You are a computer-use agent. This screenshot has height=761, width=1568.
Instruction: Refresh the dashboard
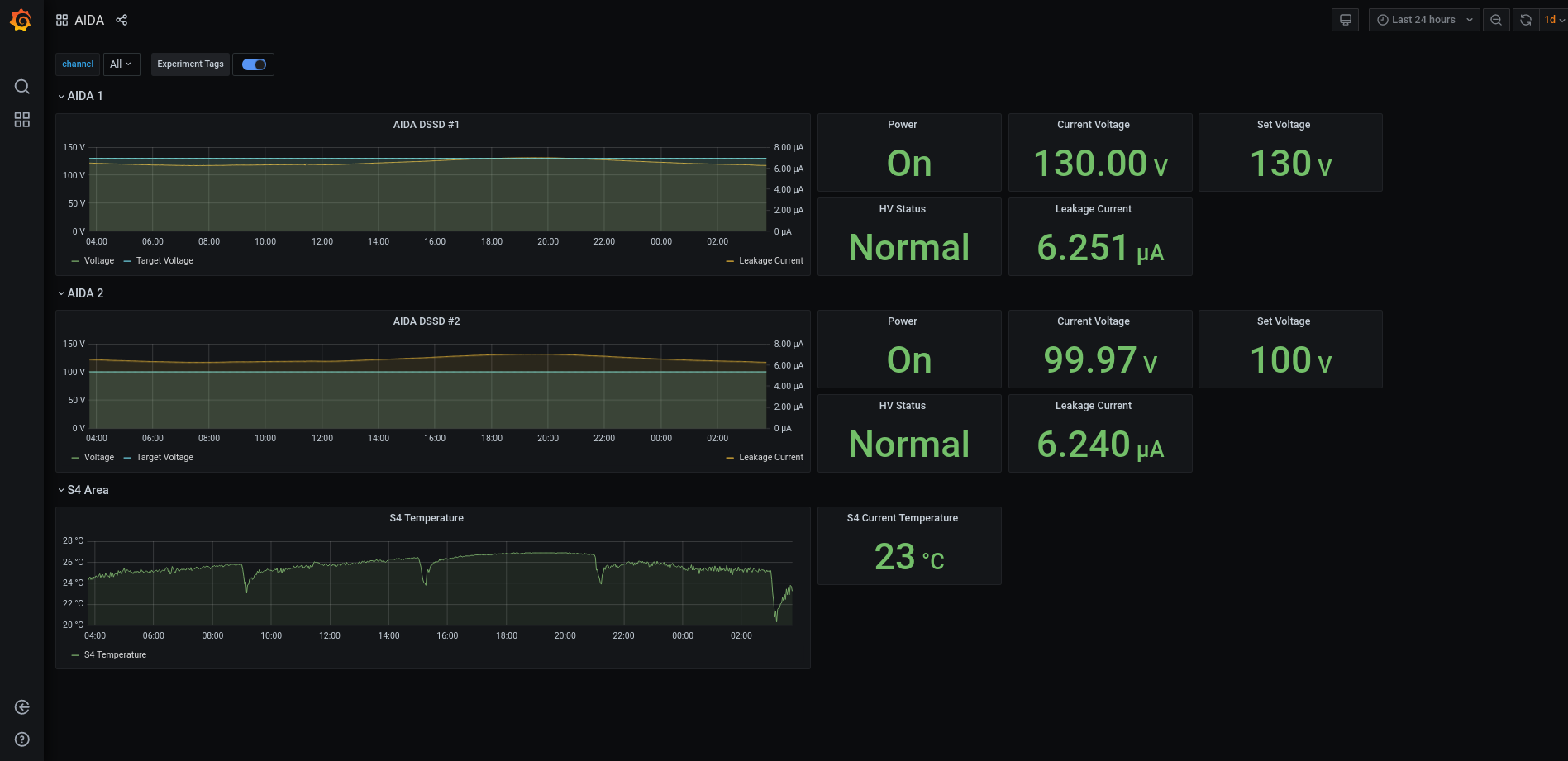coord(1526,20)
